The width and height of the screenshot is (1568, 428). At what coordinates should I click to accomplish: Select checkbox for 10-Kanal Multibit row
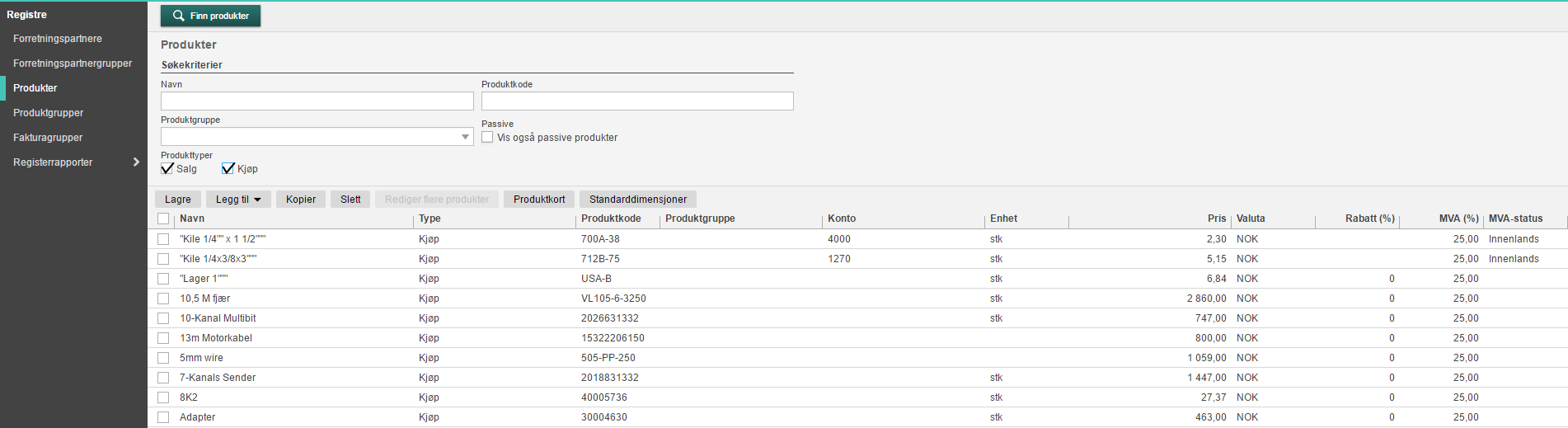pyautogui.click(x=163, y=318)
